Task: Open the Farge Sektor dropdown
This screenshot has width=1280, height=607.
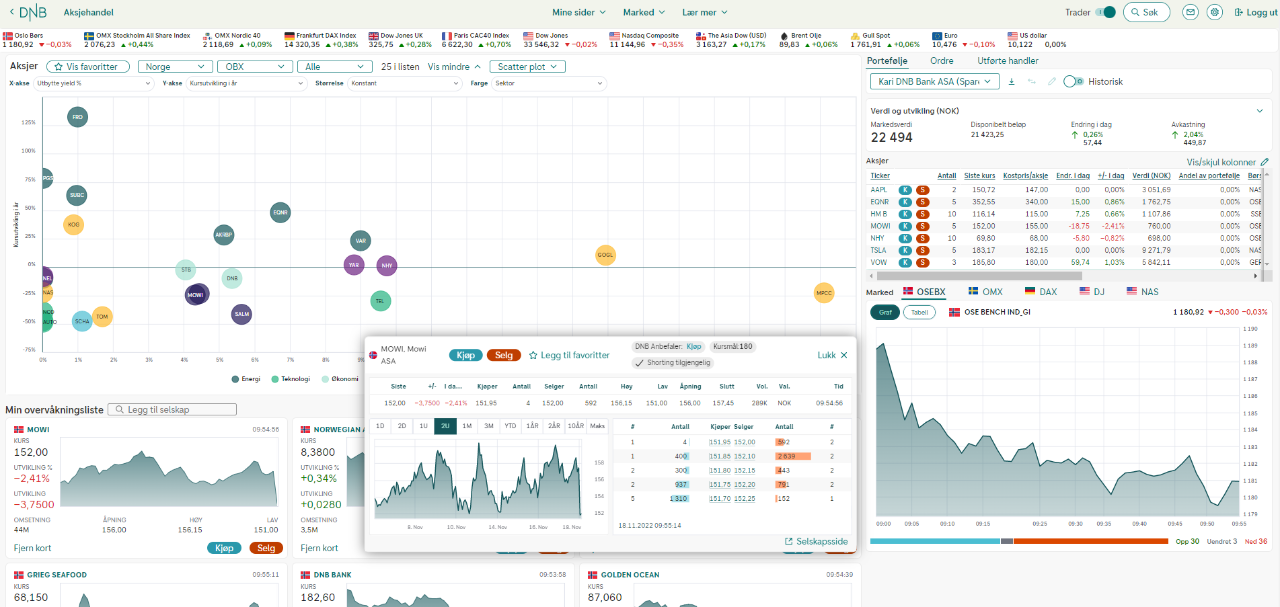Action: click(549, 83)
